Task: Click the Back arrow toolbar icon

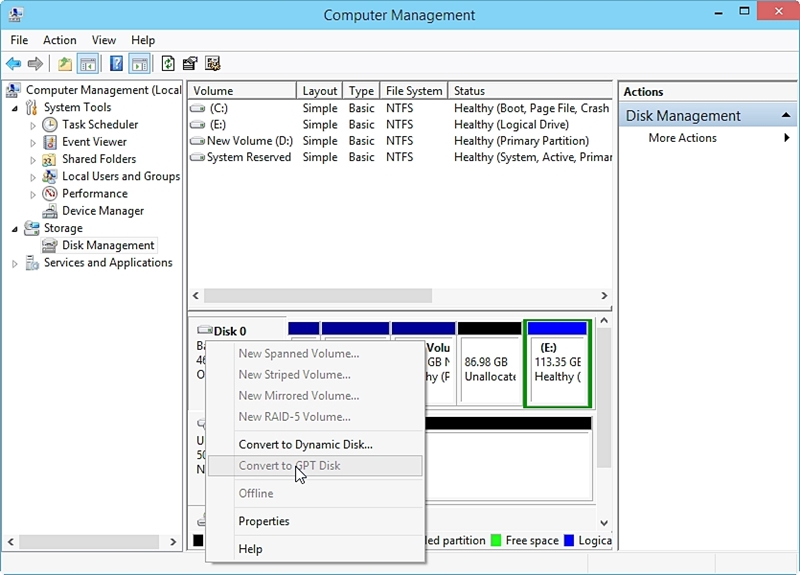Action: tap(13, 64)
